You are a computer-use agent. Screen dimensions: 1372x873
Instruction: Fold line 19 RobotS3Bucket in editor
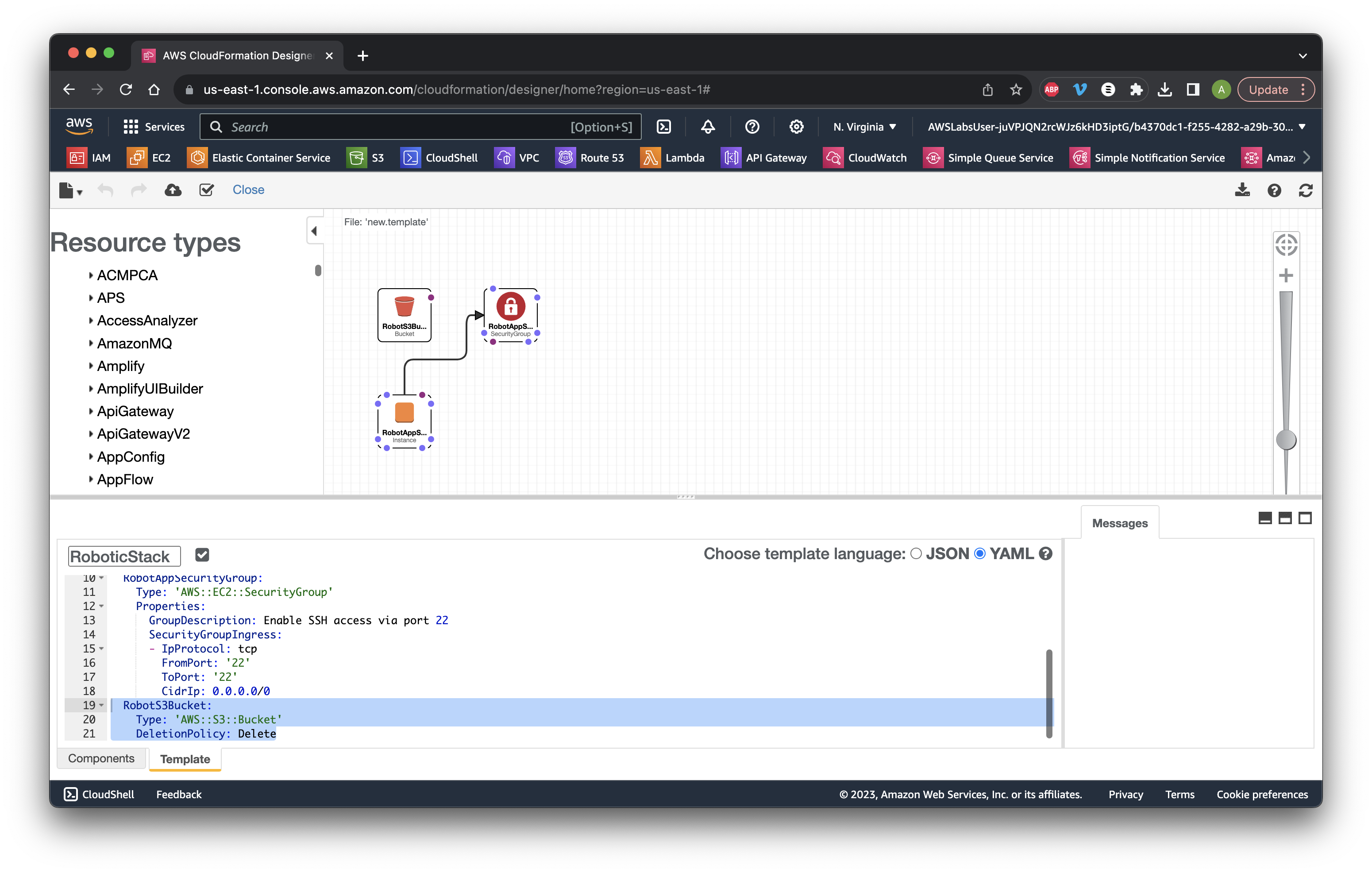pos(101,706)
